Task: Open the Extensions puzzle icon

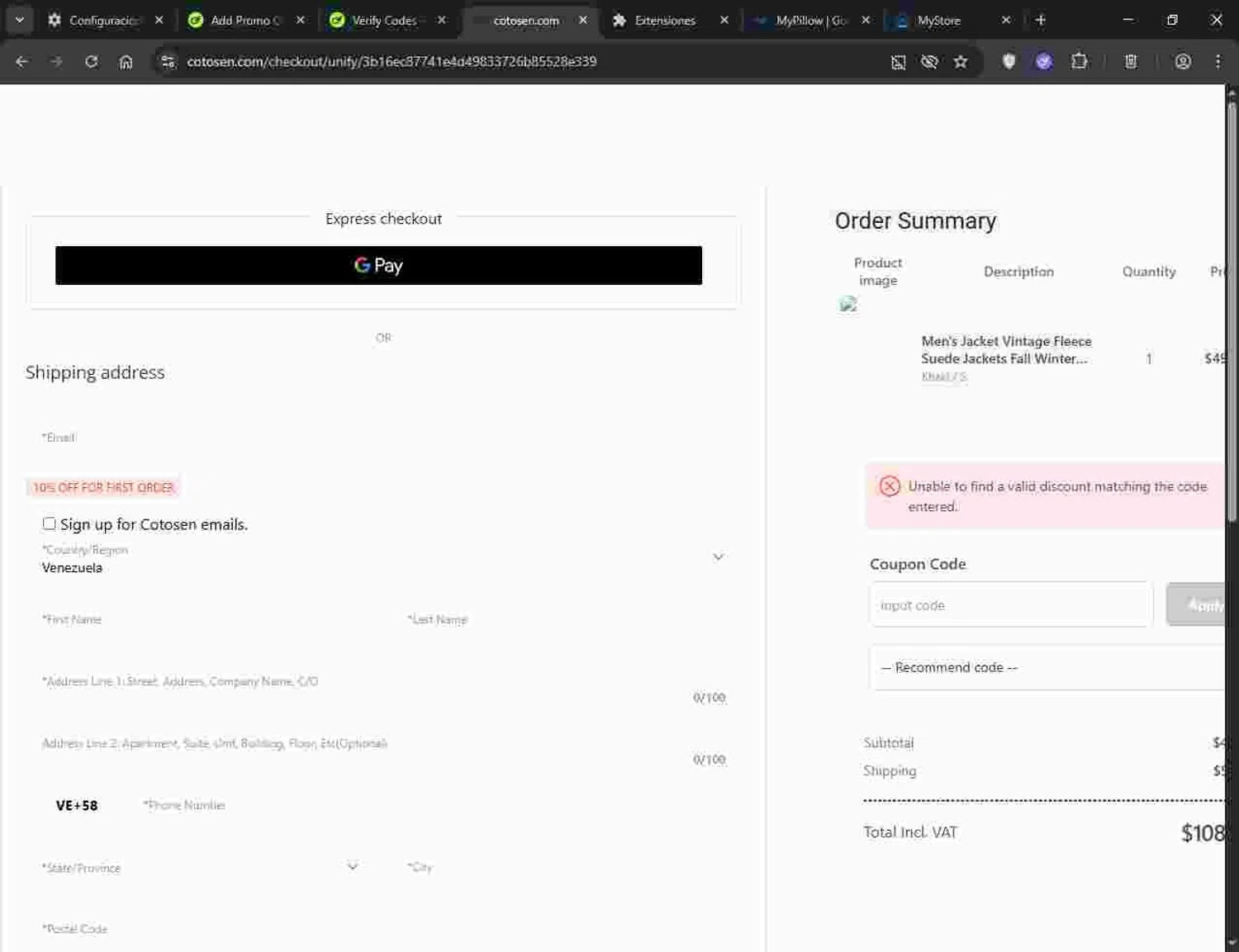Action: click(x=1079, y=61)
